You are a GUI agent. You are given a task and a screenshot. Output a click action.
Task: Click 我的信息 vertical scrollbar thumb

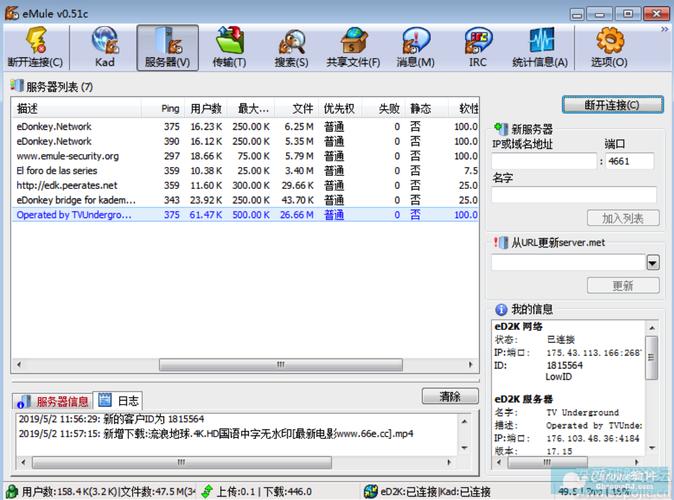coord(651,358)
